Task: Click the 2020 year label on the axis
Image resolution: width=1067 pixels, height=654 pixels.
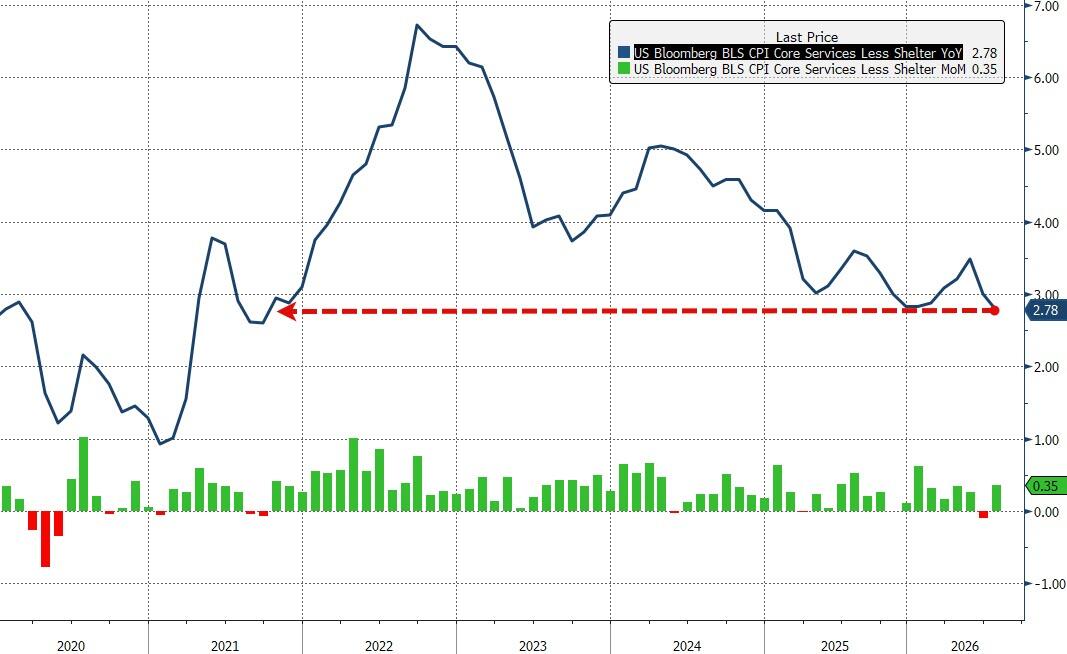Action: (71, 645)
